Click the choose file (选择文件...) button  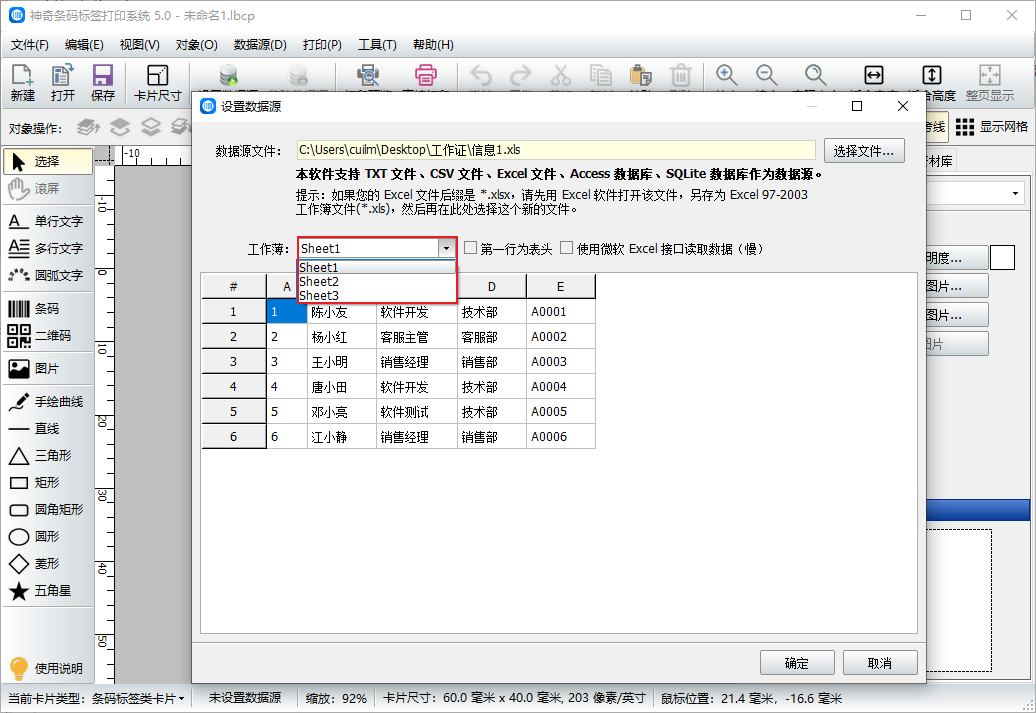point(864,151)
